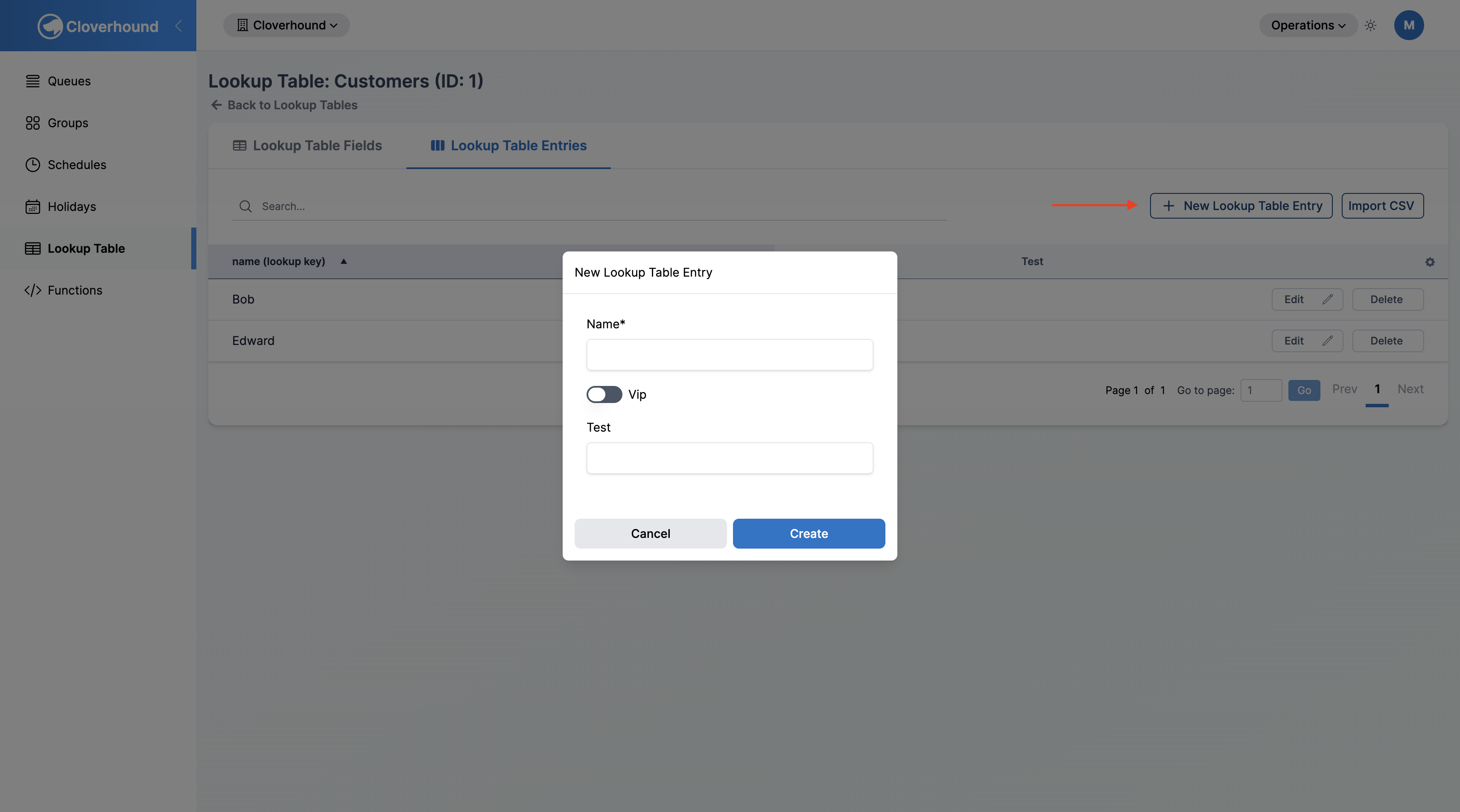The height and width of the screenshot is (812, 1460).
Task: Switch to Lookup Table Fields tab
Action: pyautogui.click(x=307, y=146)
